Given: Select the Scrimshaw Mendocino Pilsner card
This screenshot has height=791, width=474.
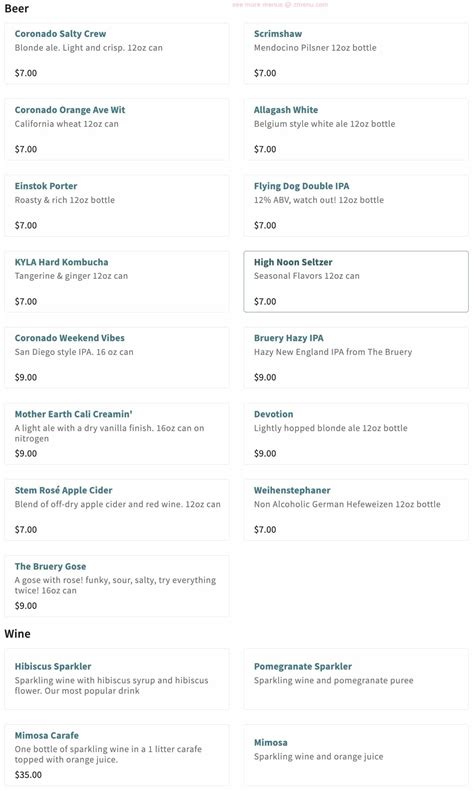Looking at the screenshot, I should (356, 53).
